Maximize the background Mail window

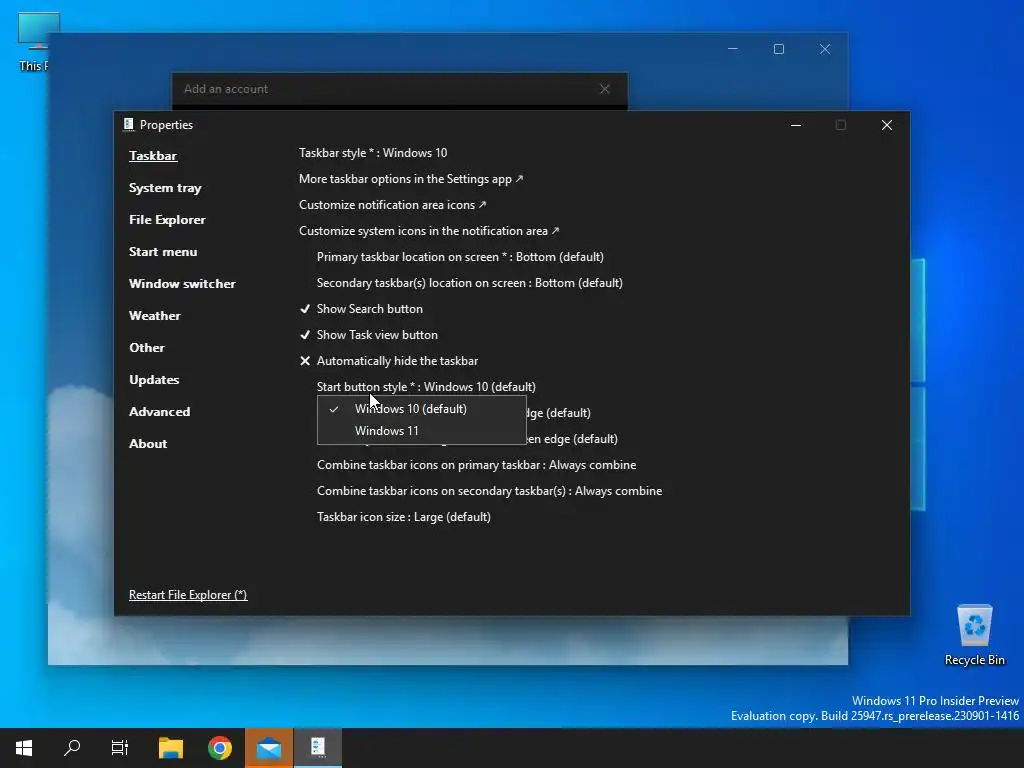(x=778, y=49)
